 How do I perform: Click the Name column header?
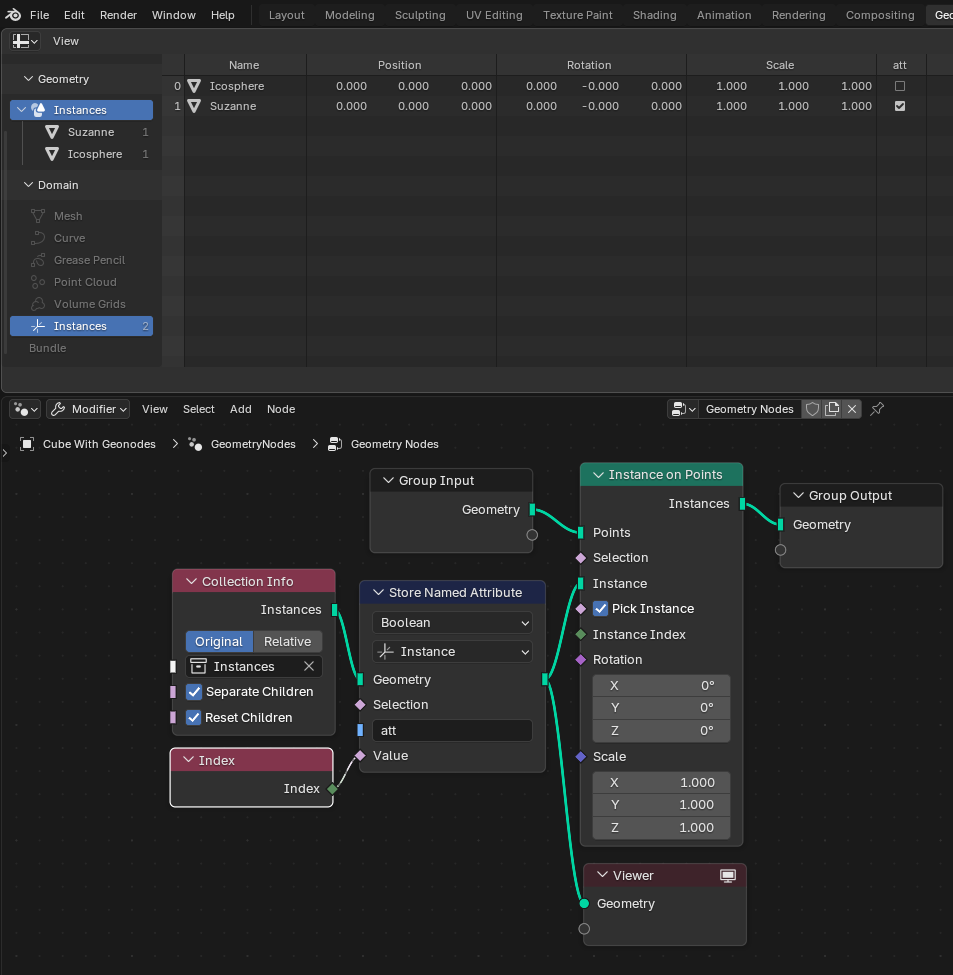(x=244, y=65)
